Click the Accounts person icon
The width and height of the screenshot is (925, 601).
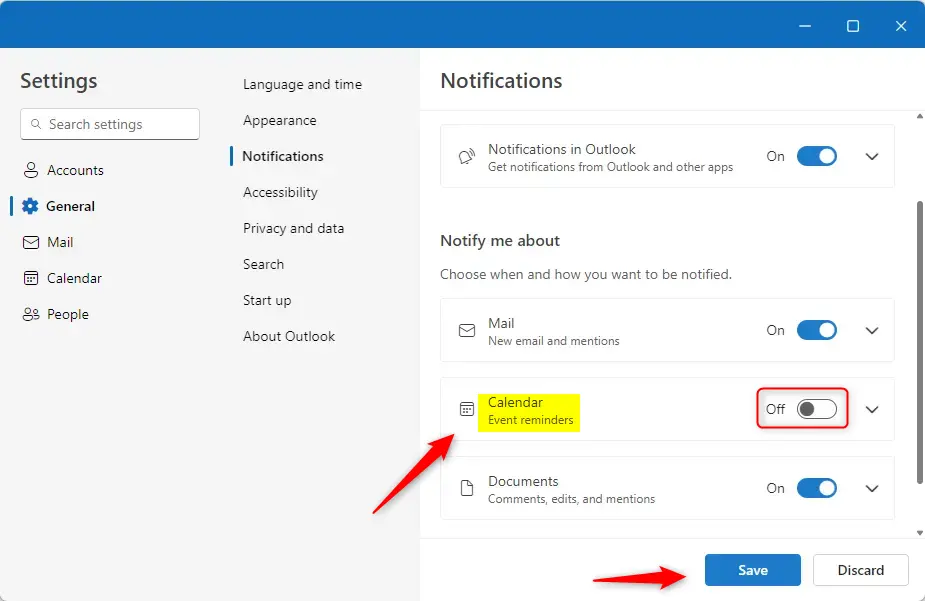(31, 170)
